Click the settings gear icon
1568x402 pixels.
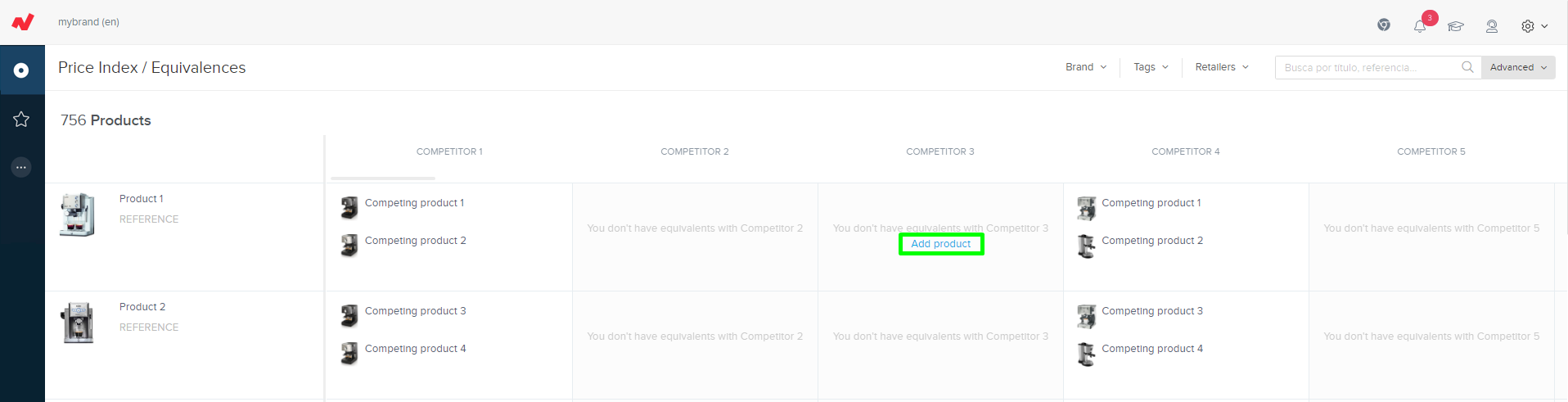pos(1528,26)
